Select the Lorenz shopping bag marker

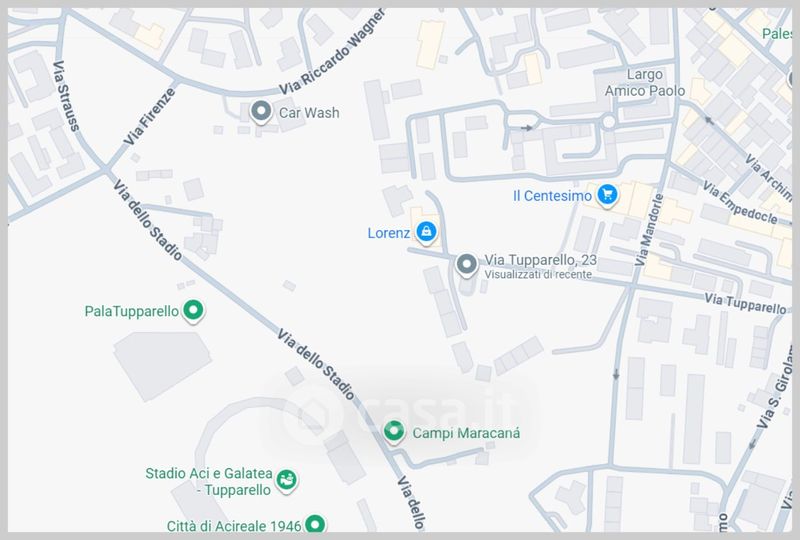click(x=426, y=233)
